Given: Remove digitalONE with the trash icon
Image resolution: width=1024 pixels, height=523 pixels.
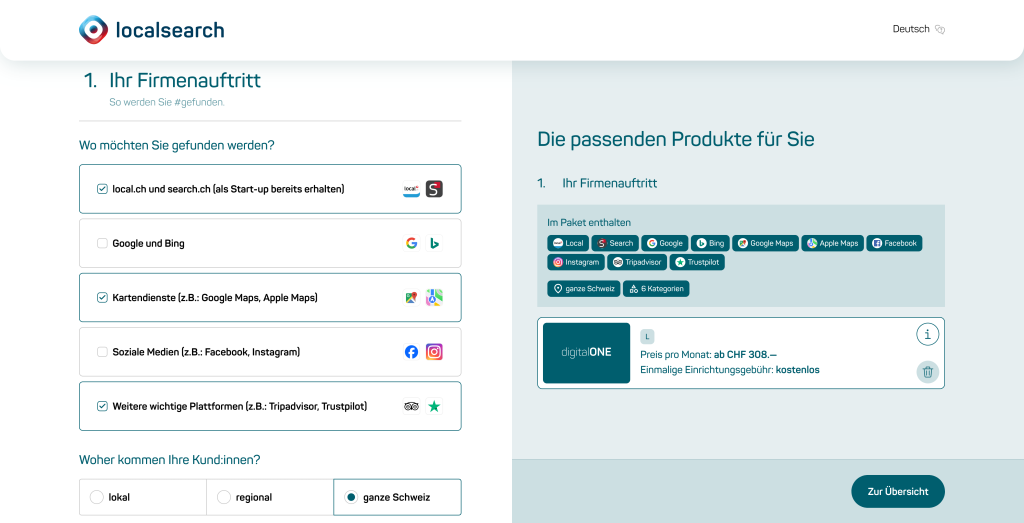Looking at the screenshot, I should (927, 372).
